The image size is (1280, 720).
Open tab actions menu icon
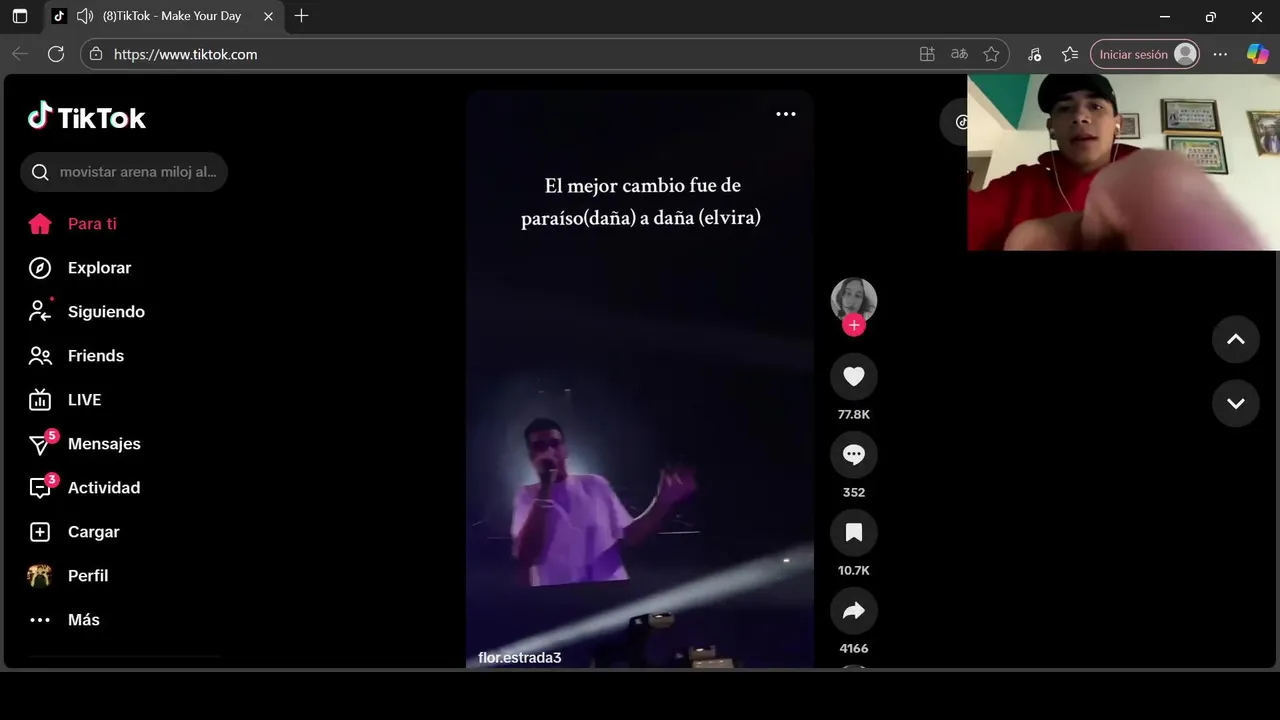[20, 16]
